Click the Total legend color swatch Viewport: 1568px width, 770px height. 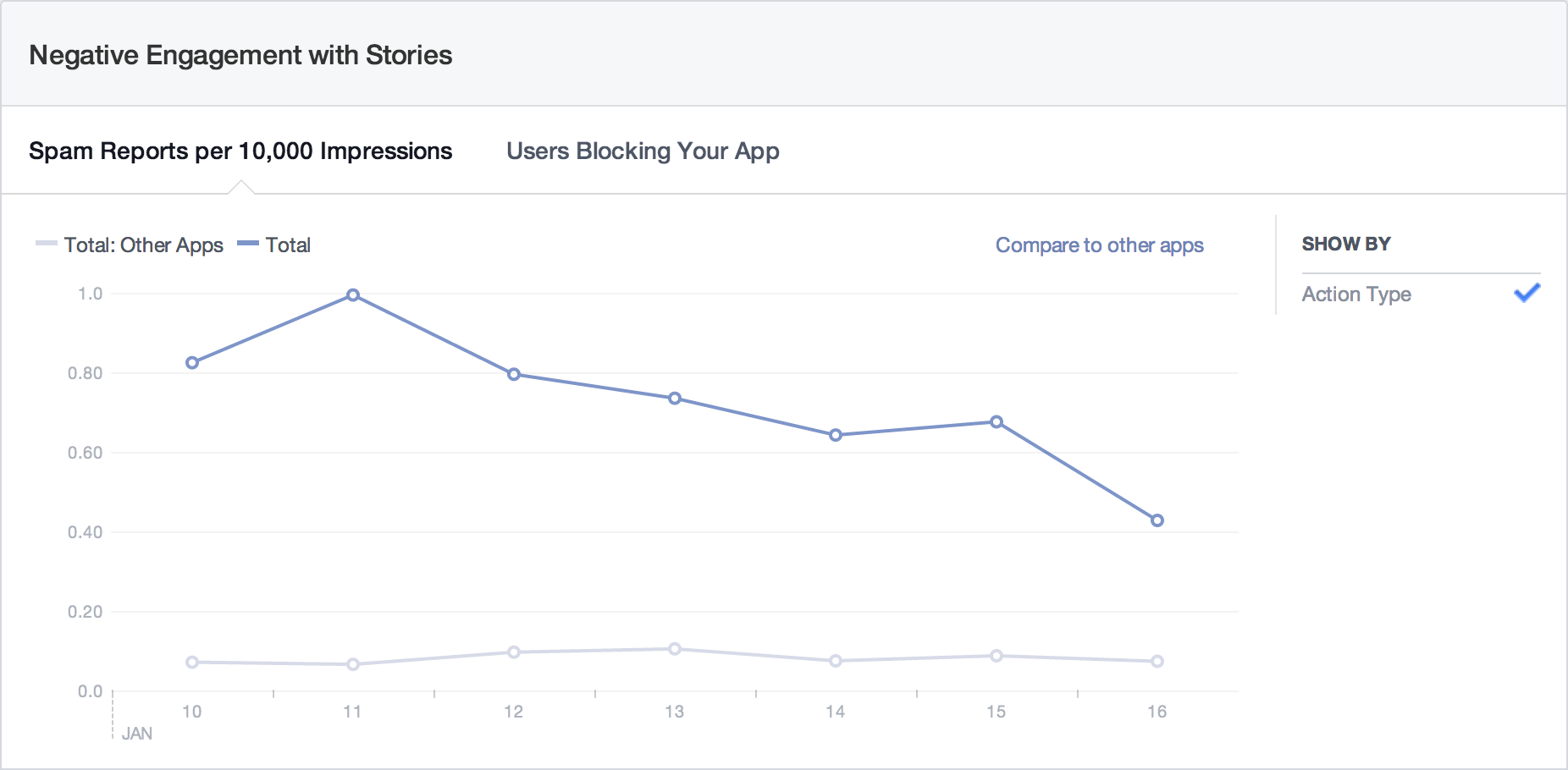[x=247, y=244]
